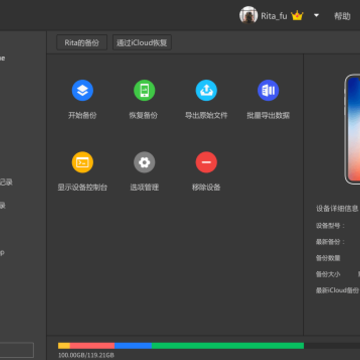The image size is (360, 360).
Task: Open the 帮助 menu
Action: [342, 16]
